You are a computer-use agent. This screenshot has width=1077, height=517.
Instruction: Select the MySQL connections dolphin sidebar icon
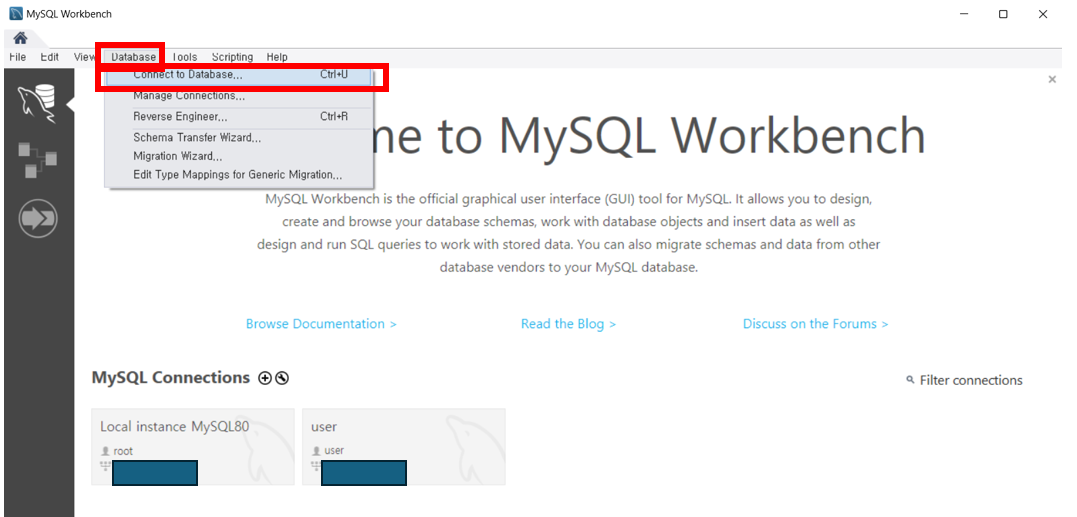37,103
